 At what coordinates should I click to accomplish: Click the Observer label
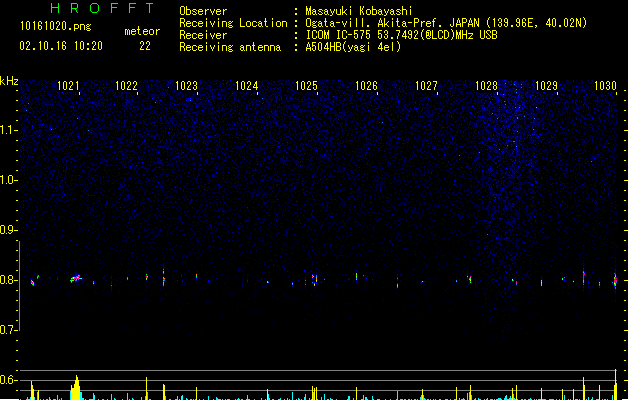(x=203, y=11)
